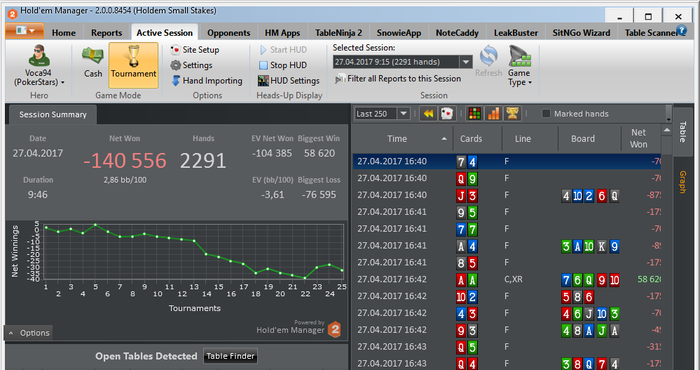Open Site Setup options
700x370 pixels.
tap(195, 50)
